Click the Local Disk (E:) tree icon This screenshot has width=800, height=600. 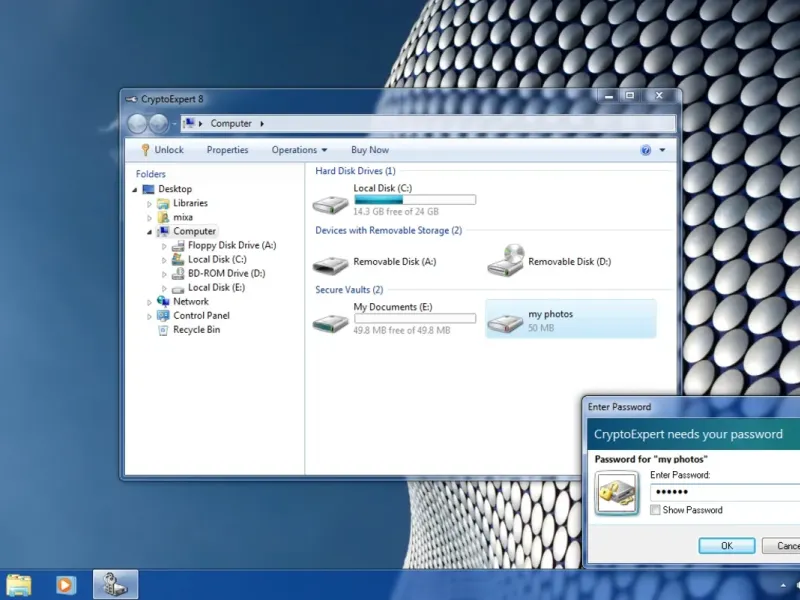(178, 289)
